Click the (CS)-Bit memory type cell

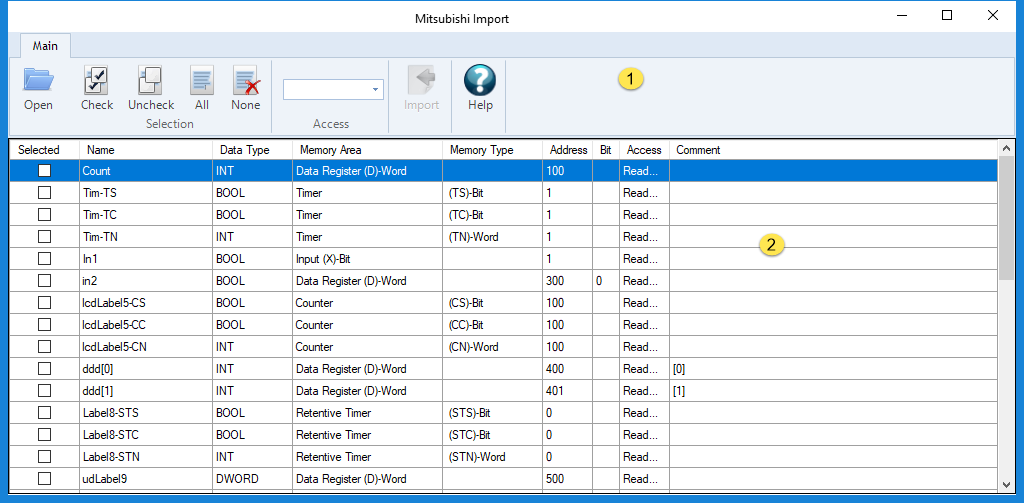[x=492, y=302]
